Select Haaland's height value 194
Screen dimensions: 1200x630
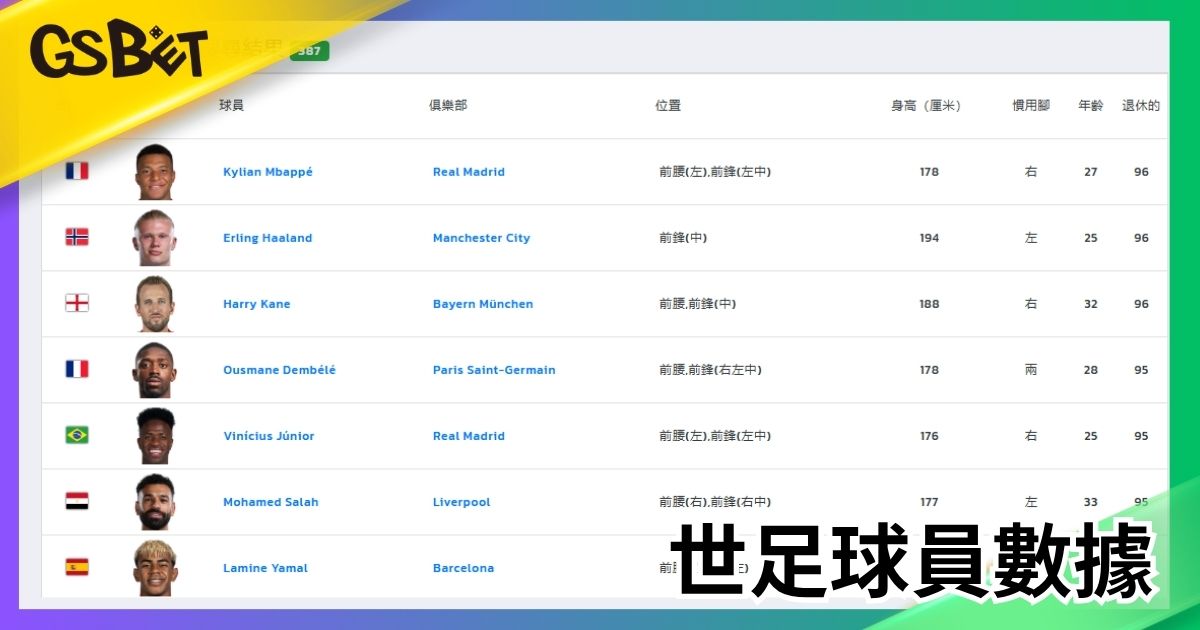[x=929, y=238]
